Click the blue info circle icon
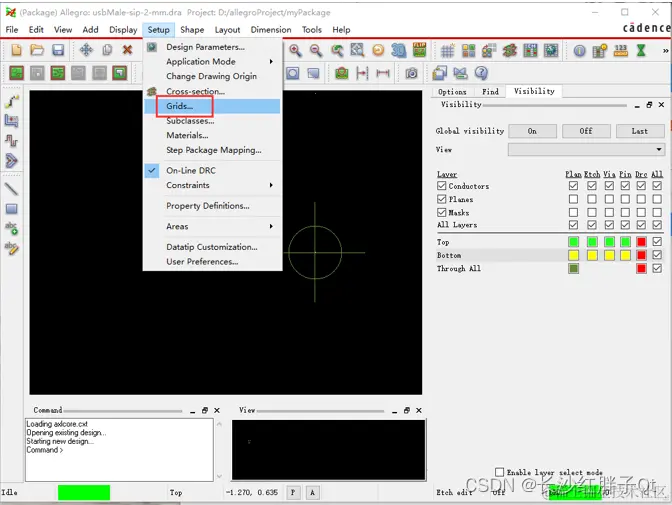Viewport: 672px width, 505px height. point(579,51)
